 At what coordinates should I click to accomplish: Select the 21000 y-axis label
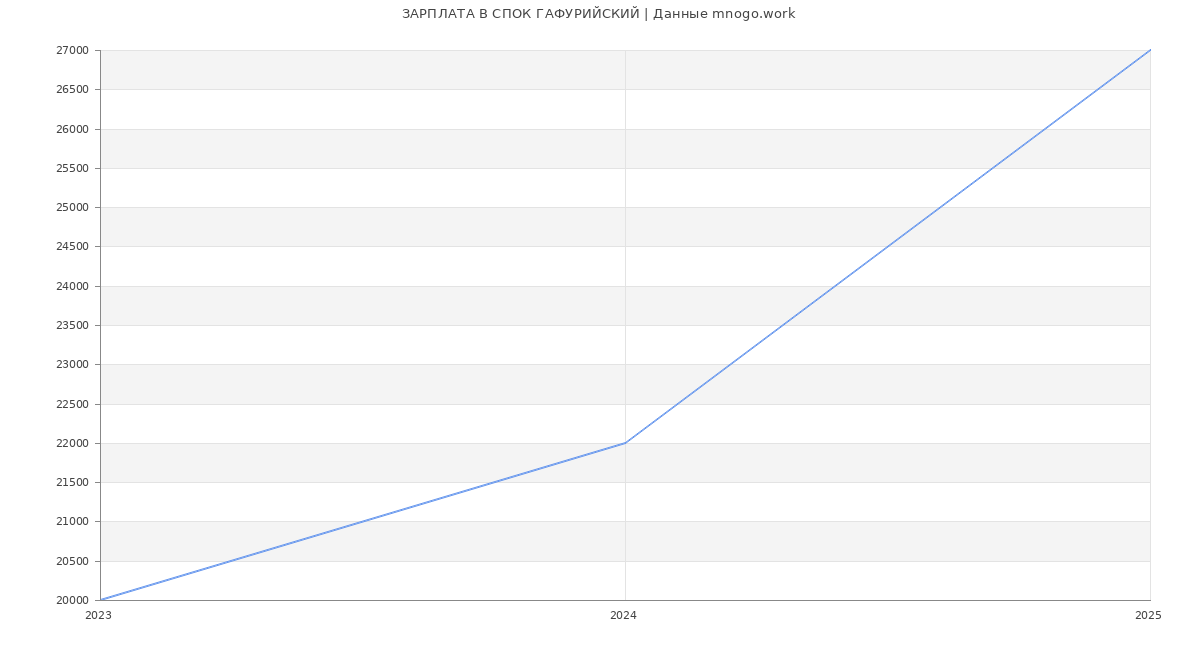coord(72,522)
